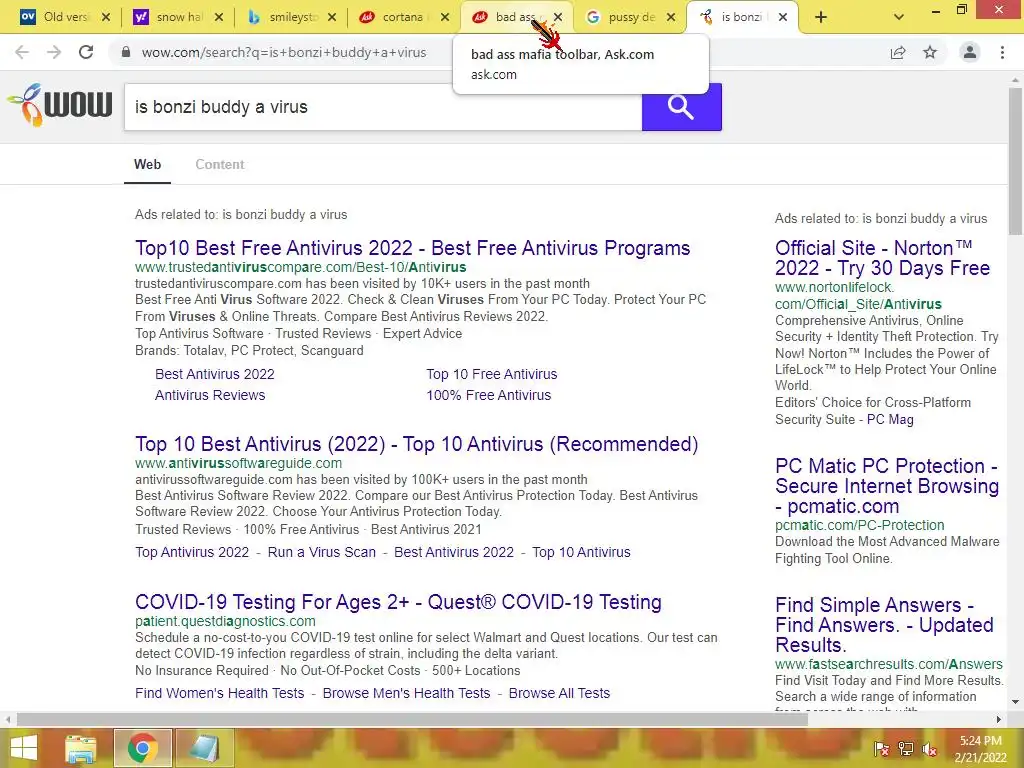Open 'Top10 Best Free Antivirus 2022' result
This screenshot has height=768, width=1024.
coord(413,248)
